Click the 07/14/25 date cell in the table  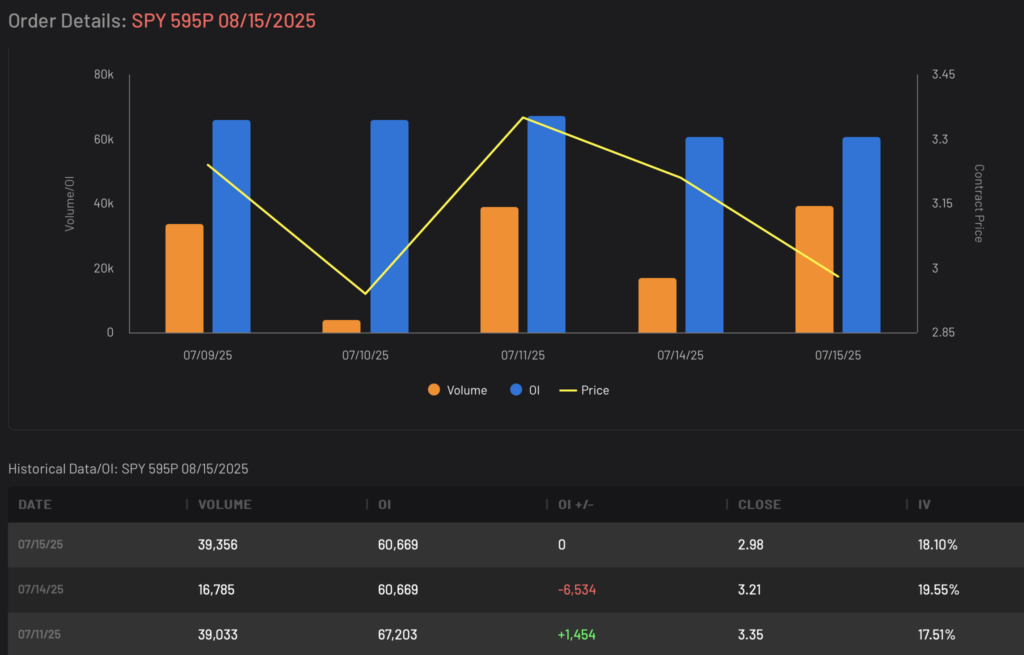click(40, 590)
